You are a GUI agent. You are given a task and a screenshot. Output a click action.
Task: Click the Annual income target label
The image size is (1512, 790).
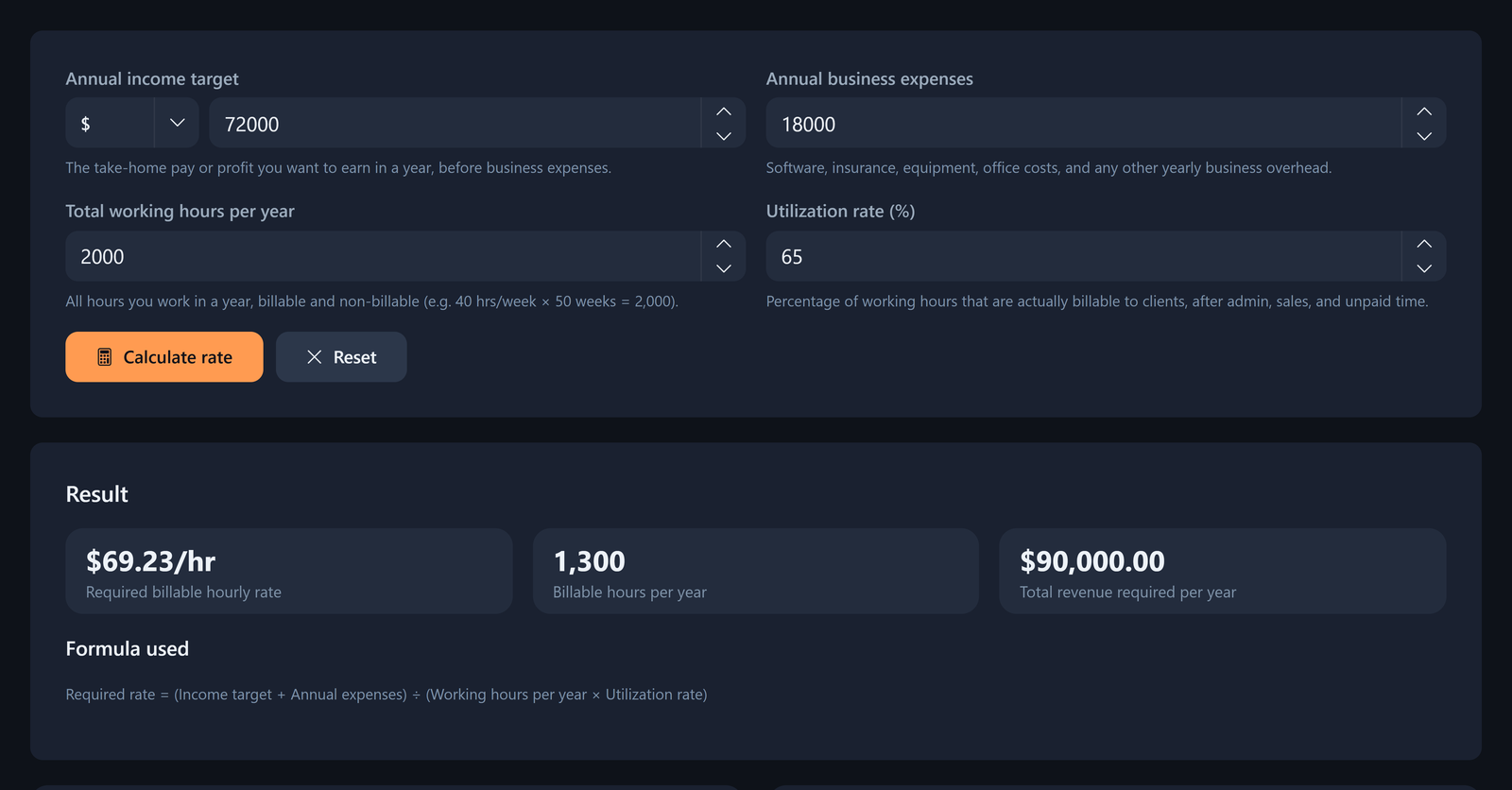coord(152,79)
